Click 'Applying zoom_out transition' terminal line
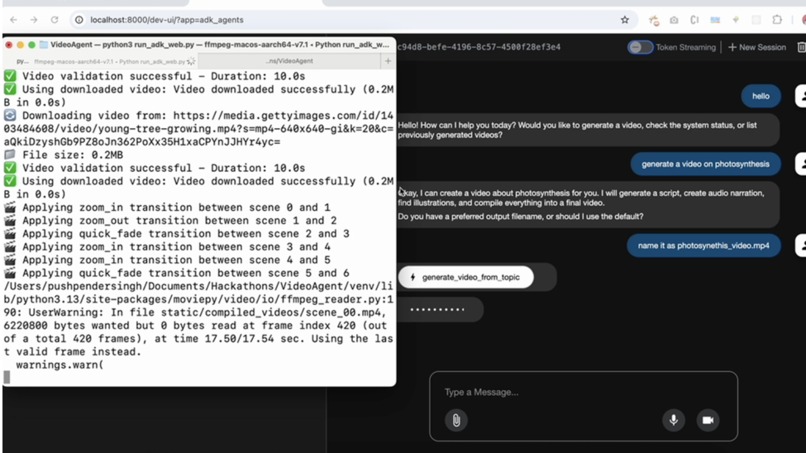Image resolution: width=806 pixels, height=453 pixels. 170,221
